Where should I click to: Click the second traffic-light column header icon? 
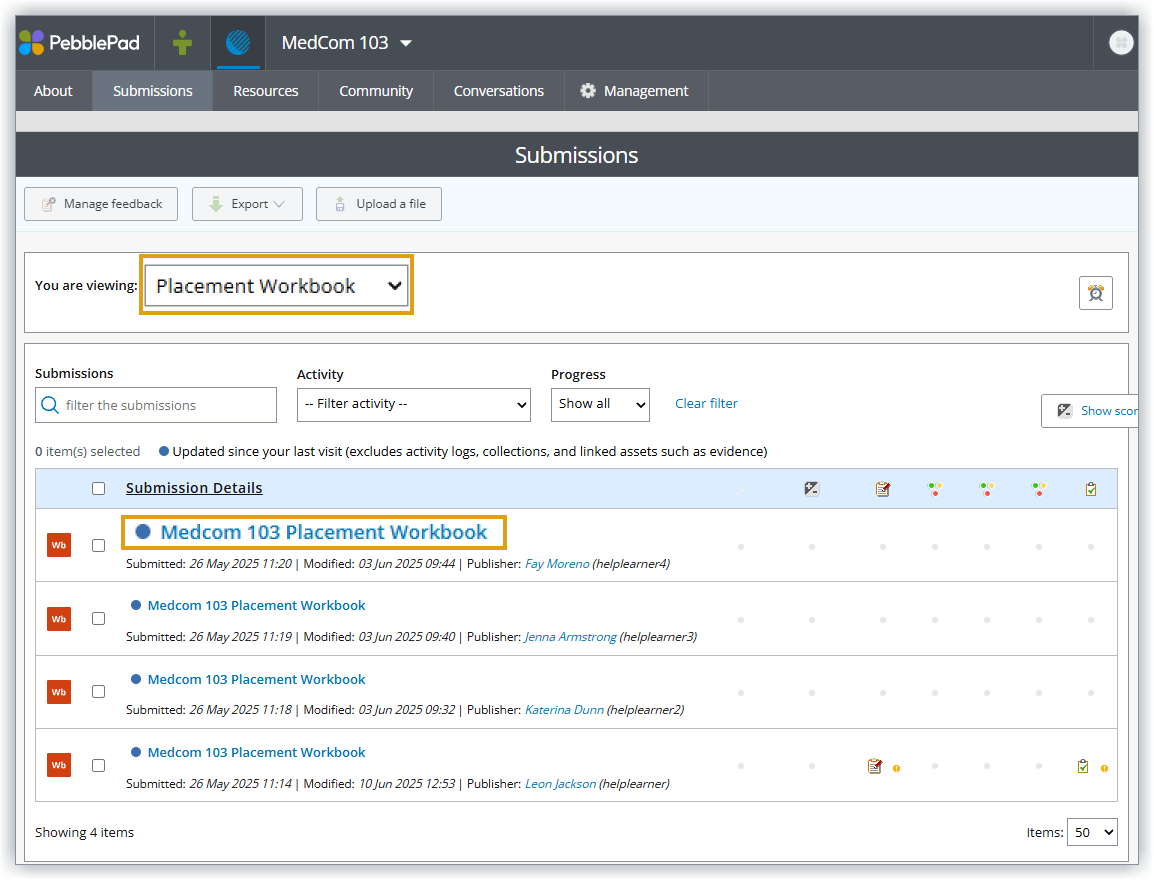987,489
